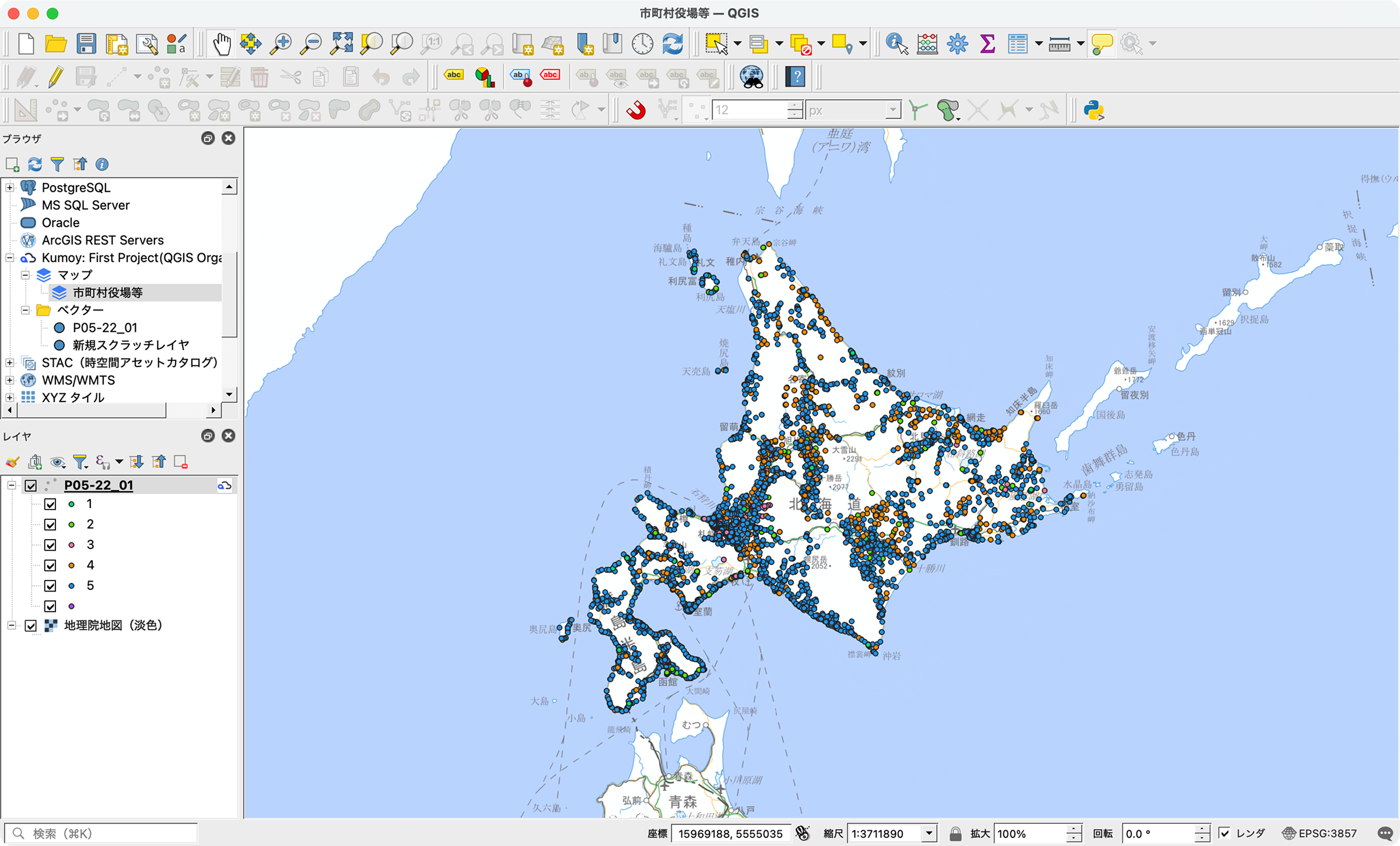Open the field calculator abacus icon
1400x846 pixels.
tap(927, 43)
